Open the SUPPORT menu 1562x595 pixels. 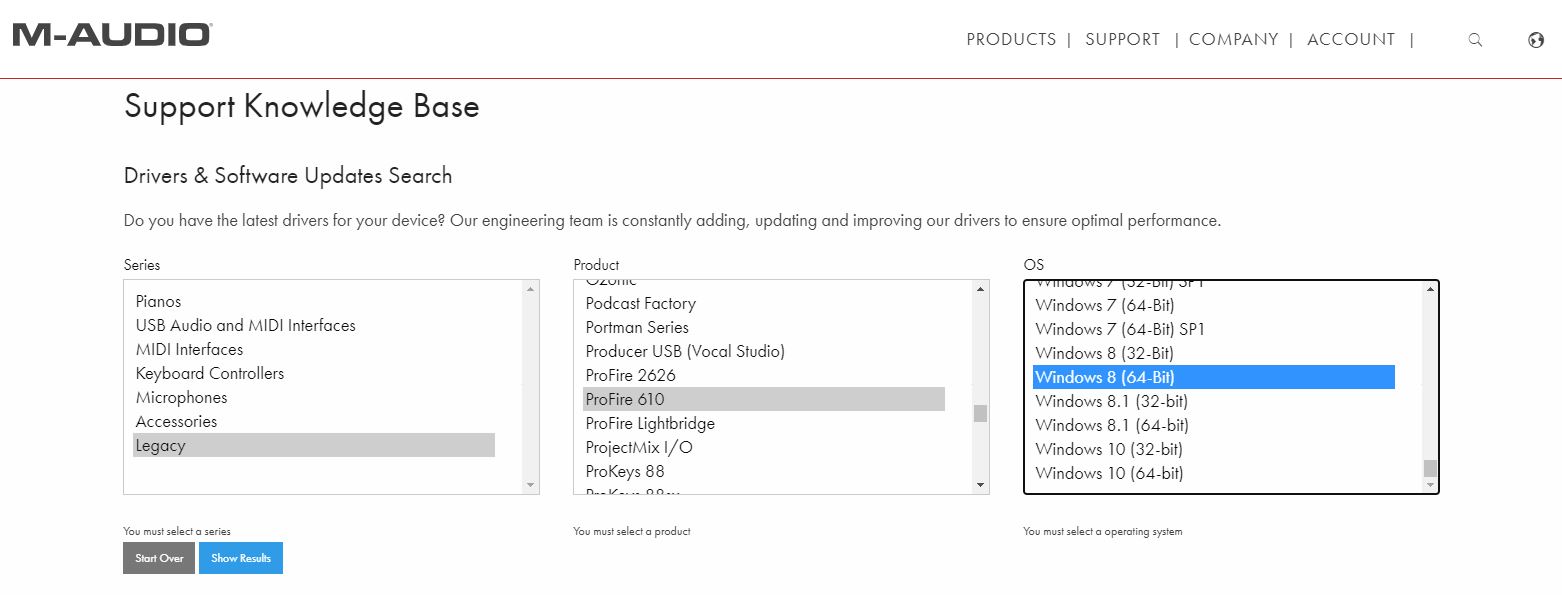1122,39
